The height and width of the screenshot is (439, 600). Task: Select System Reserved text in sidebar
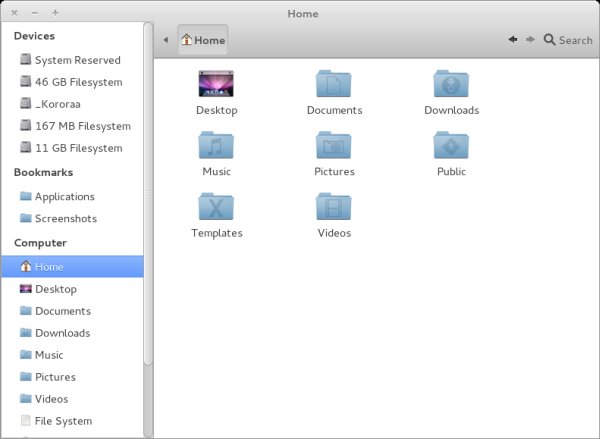(x=78, y=60)
